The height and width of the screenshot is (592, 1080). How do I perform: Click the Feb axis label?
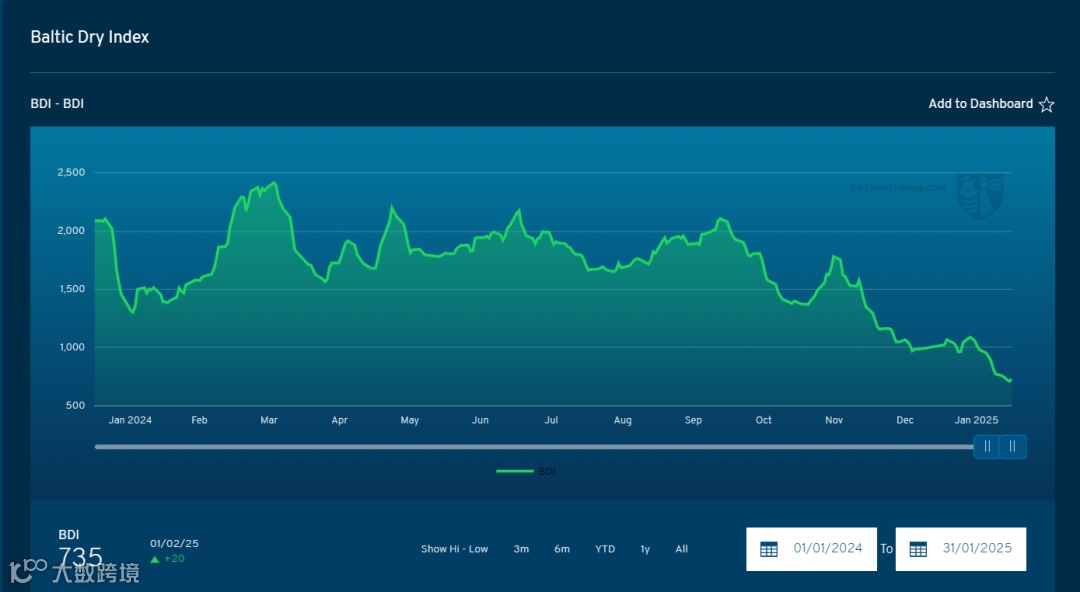[x=199, y=420]
